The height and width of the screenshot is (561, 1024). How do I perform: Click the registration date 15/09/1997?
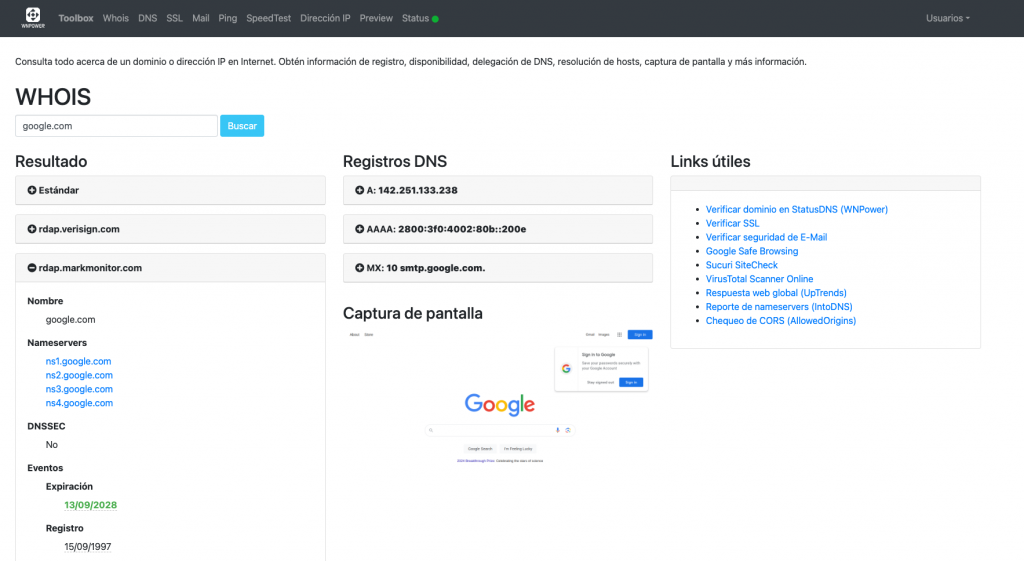coord(88,547)
